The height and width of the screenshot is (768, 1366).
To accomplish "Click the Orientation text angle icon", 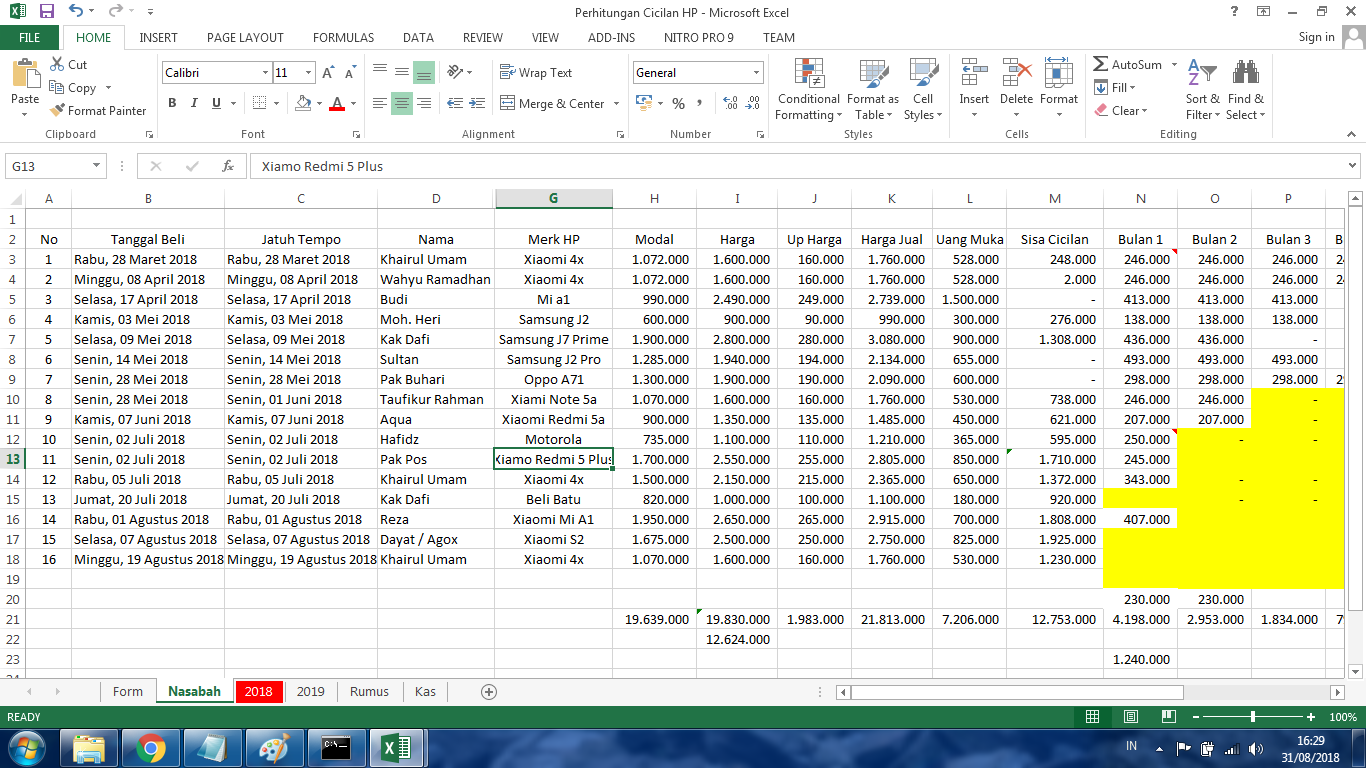I will (x=456, y=72).
